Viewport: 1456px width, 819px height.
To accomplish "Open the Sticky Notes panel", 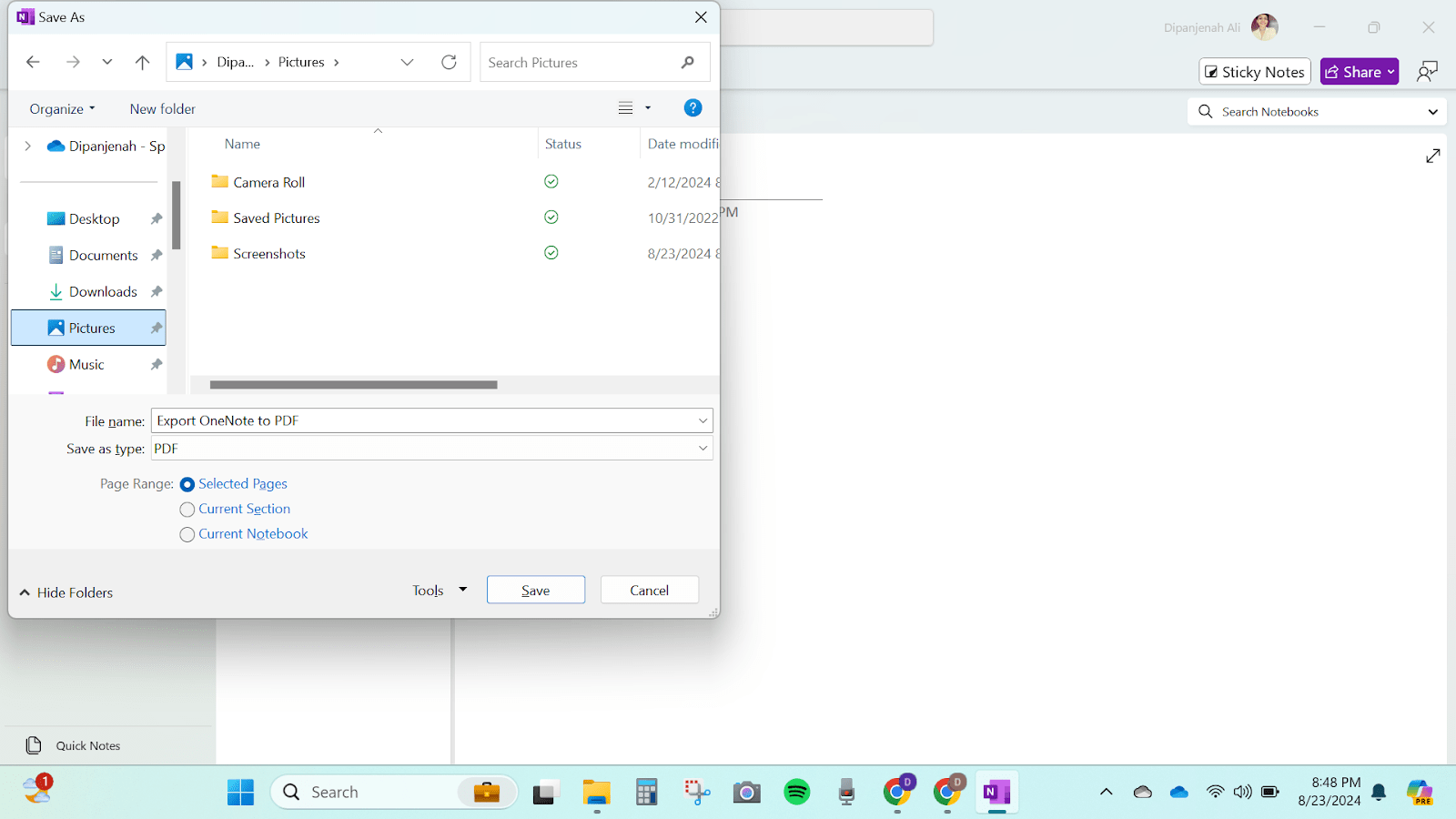I will click(1254, 71).
